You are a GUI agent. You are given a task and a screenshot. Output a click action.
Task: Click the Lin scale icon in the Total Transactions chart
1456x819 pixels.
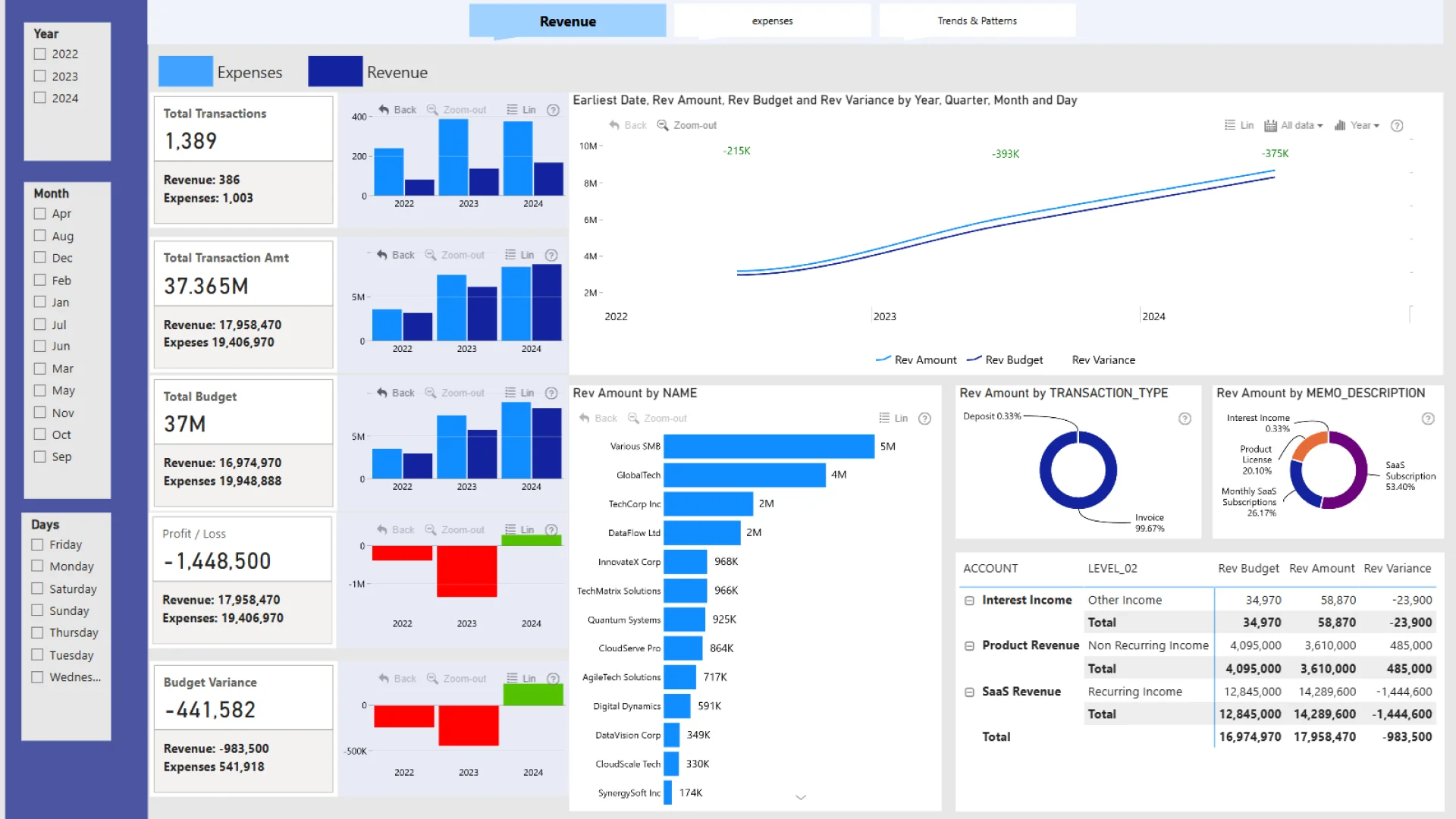pyautogui.click(x=513, y=109)
